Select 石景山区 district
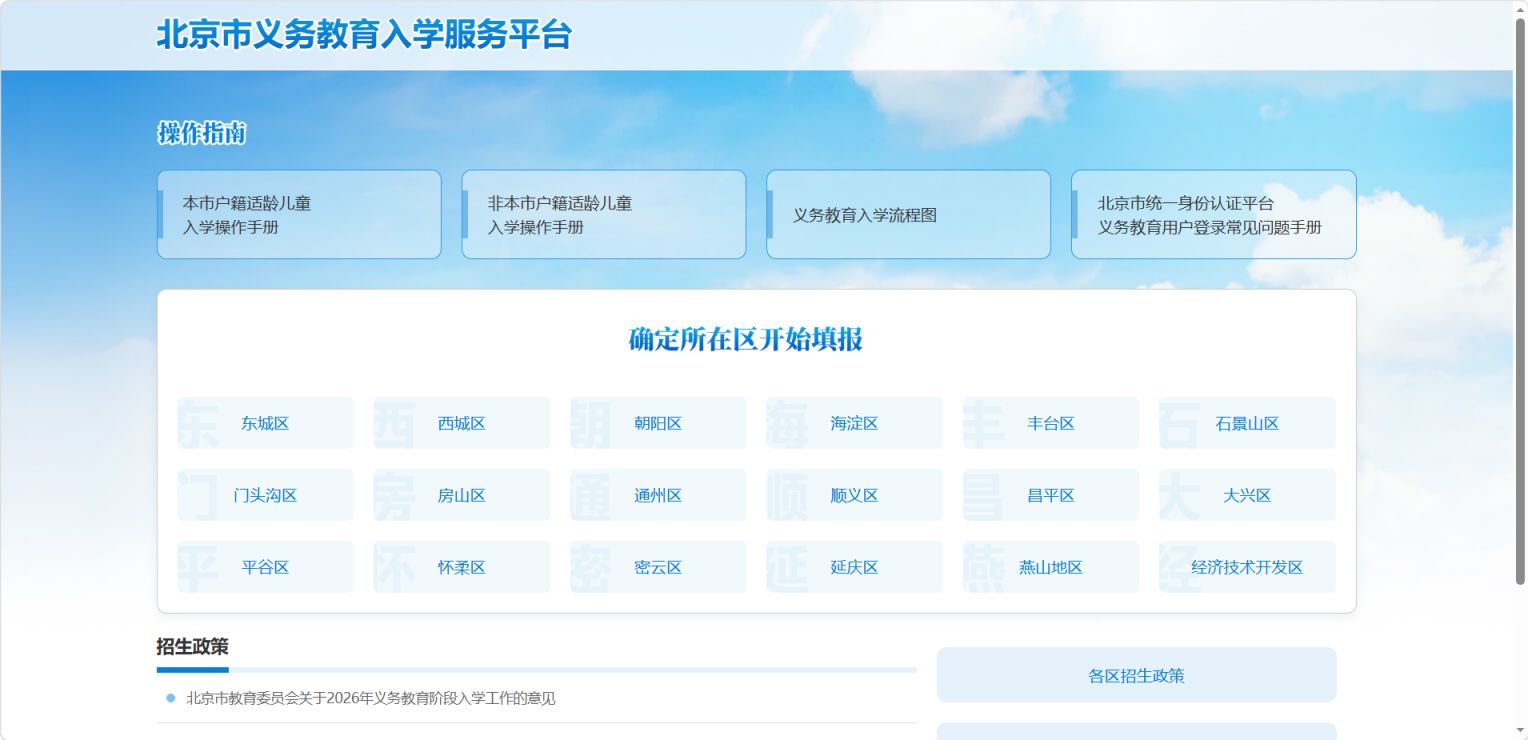This screenshot has width=1528, height=740. tap(1247, 423)
